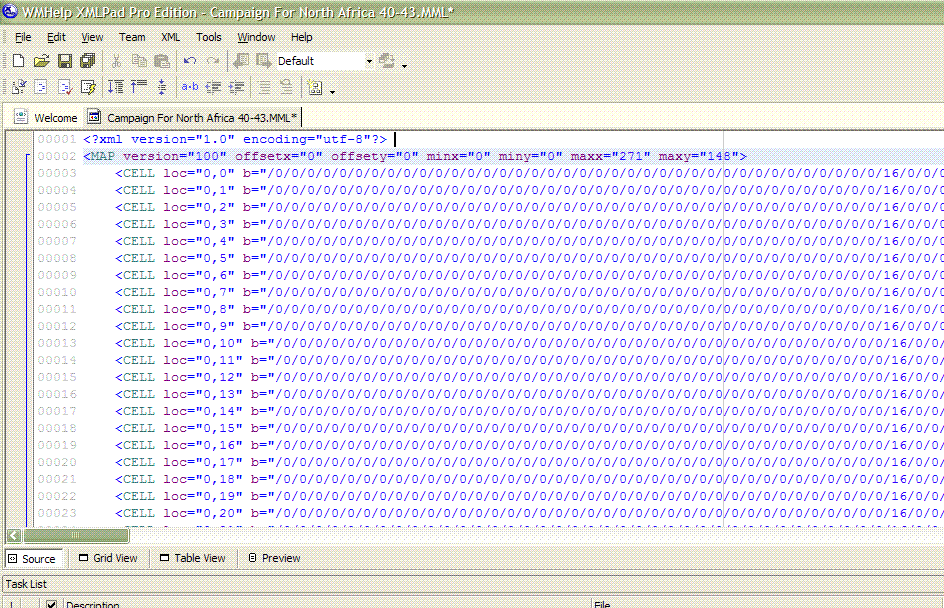
Task: Open the Team menu
Action: (132, 37)
